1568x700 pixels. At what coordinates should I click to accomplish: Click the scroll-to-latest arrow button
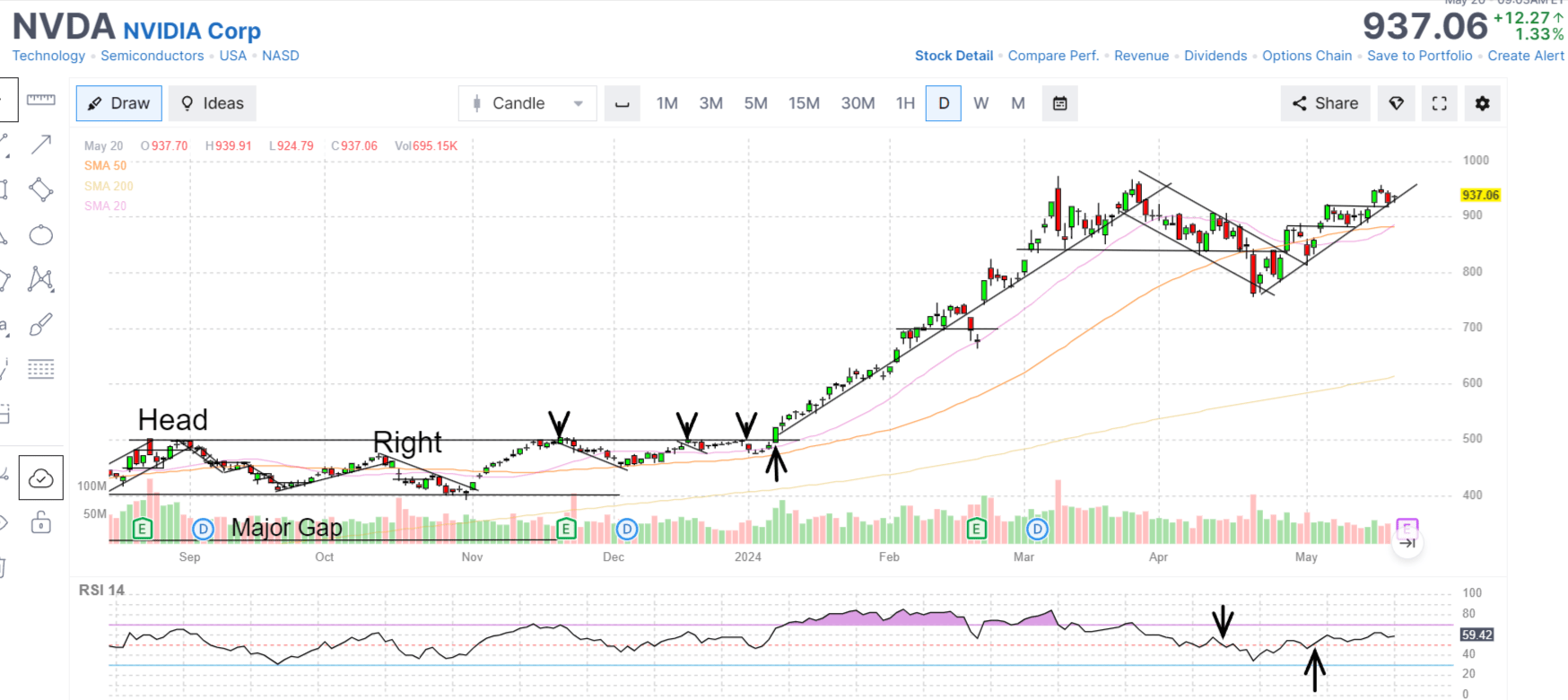click(1407, 543)
